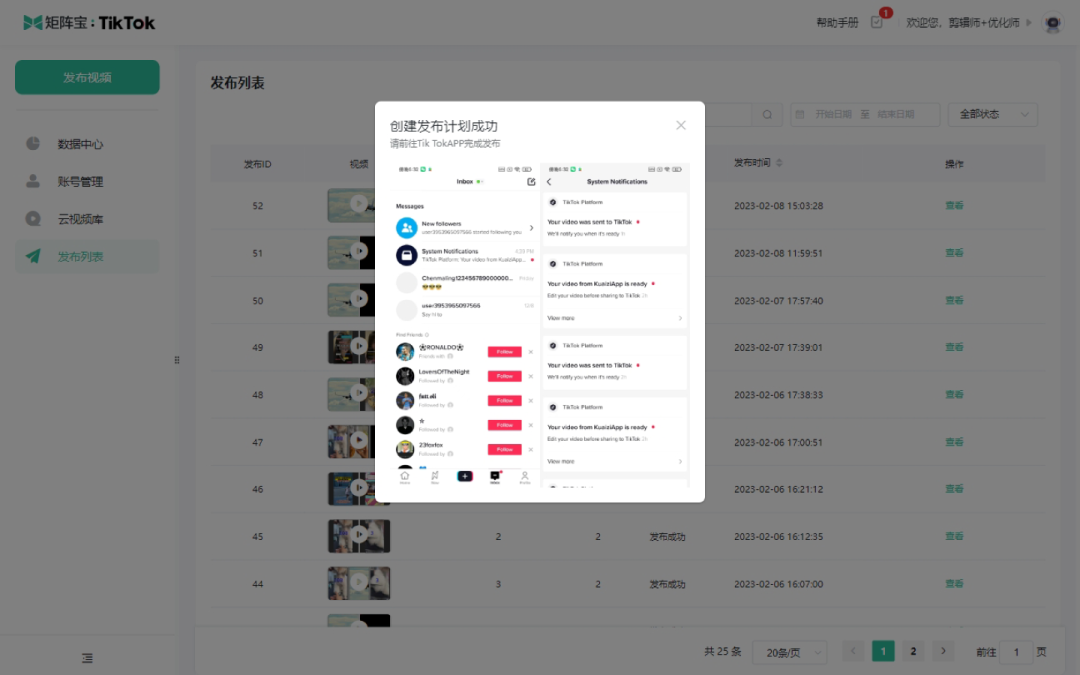This screenshot has height=675, width=1080.
Task: Click 查看 for publish ID 50
Action: [x=954, y=300]
